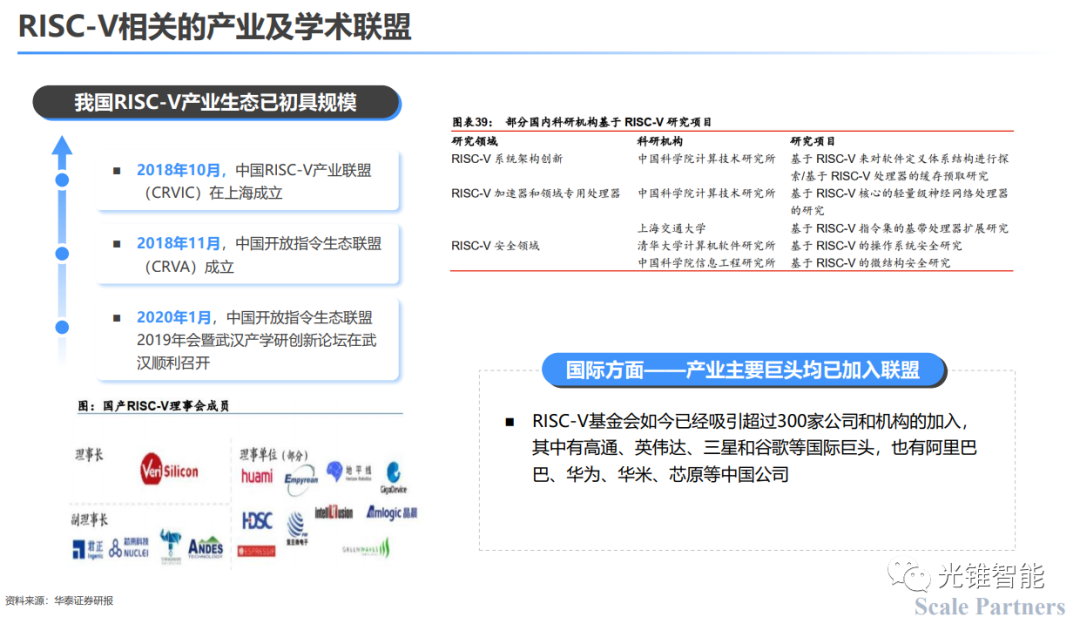Click the 研究项目 table column header
1080x624 pixels.
(x=812, y=141)
